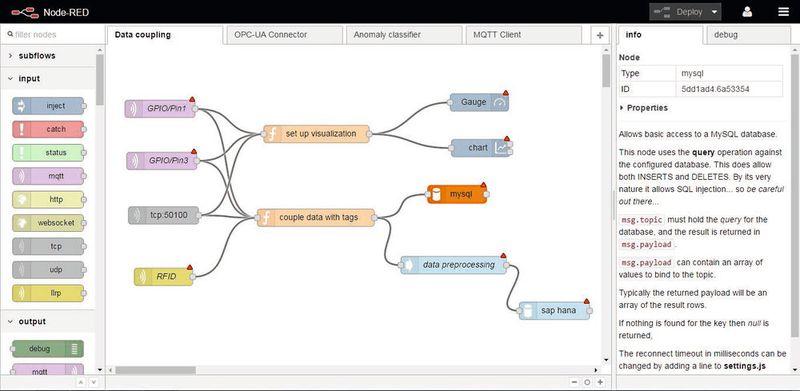Zoom in the canvas with plus button
Screen dimensions: 800x391
[600, 382]
